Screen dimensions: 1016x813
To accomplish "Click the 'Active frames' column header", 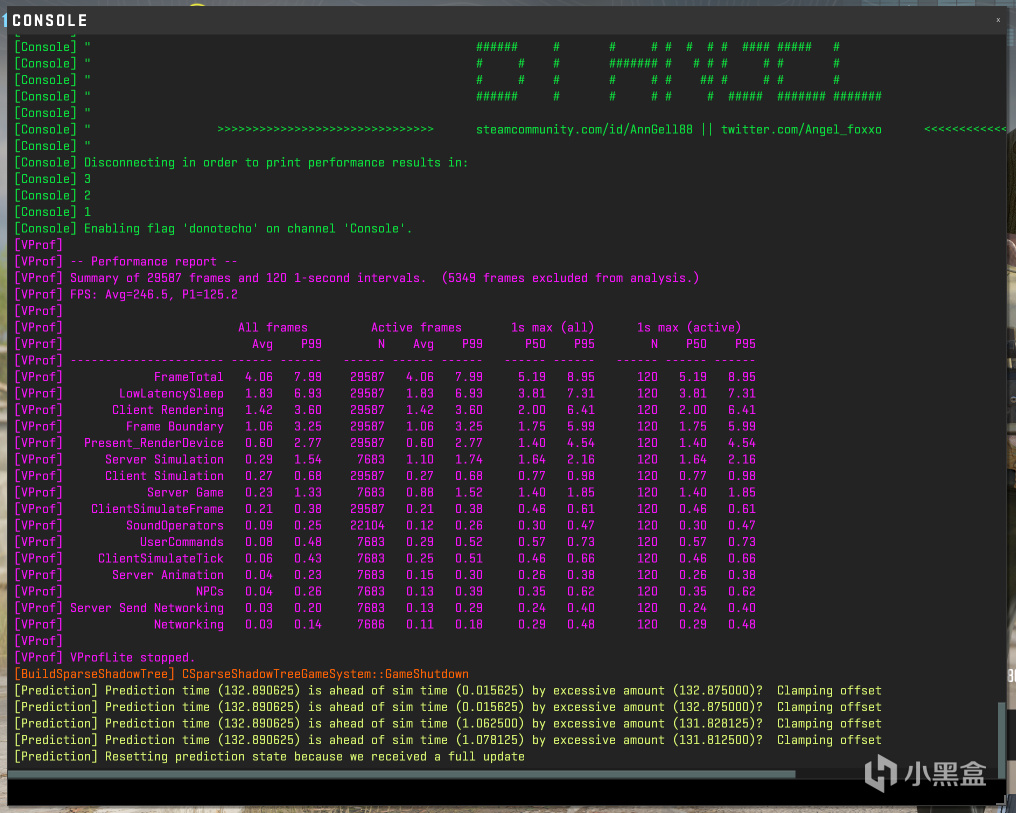I will pyautogui.click(x=417, y=328).
